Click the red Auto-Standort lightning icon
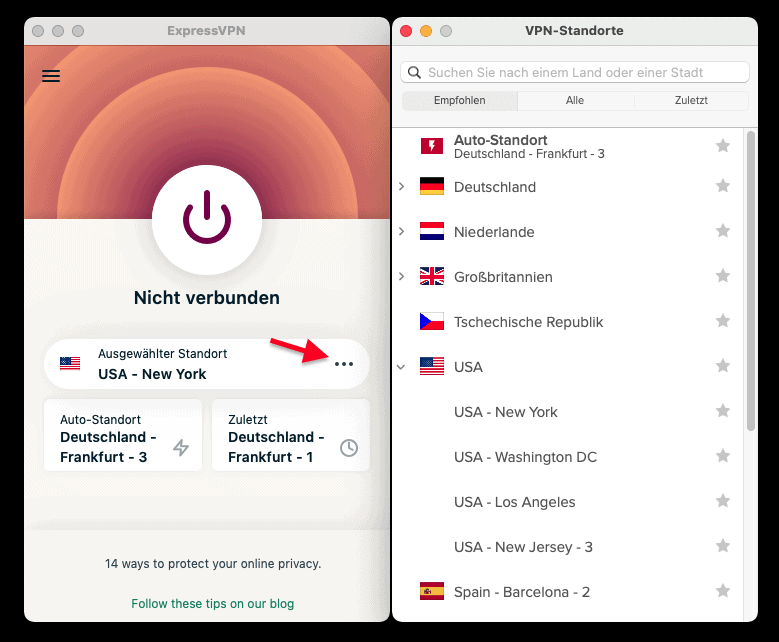The height and width of the screenshot is (642, 779). [432, 146]
